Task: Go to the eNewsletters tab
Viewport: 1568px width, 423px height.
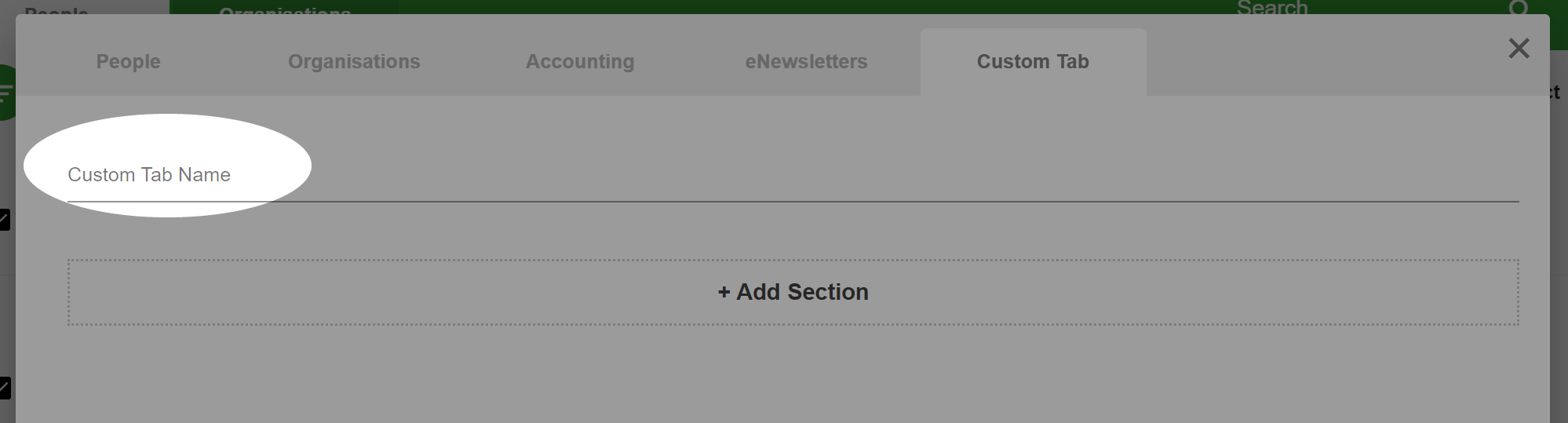Action: tap(806, 62)
